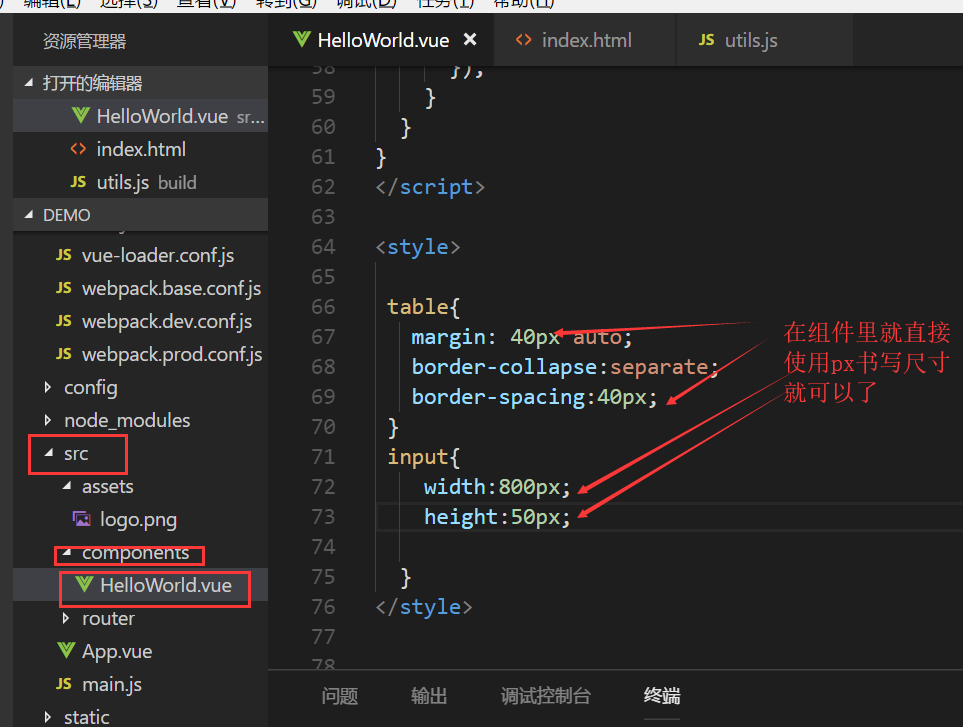Expand the static folder arrow
963x727 pixels.
pyautogui.click(x=48, y=717)
